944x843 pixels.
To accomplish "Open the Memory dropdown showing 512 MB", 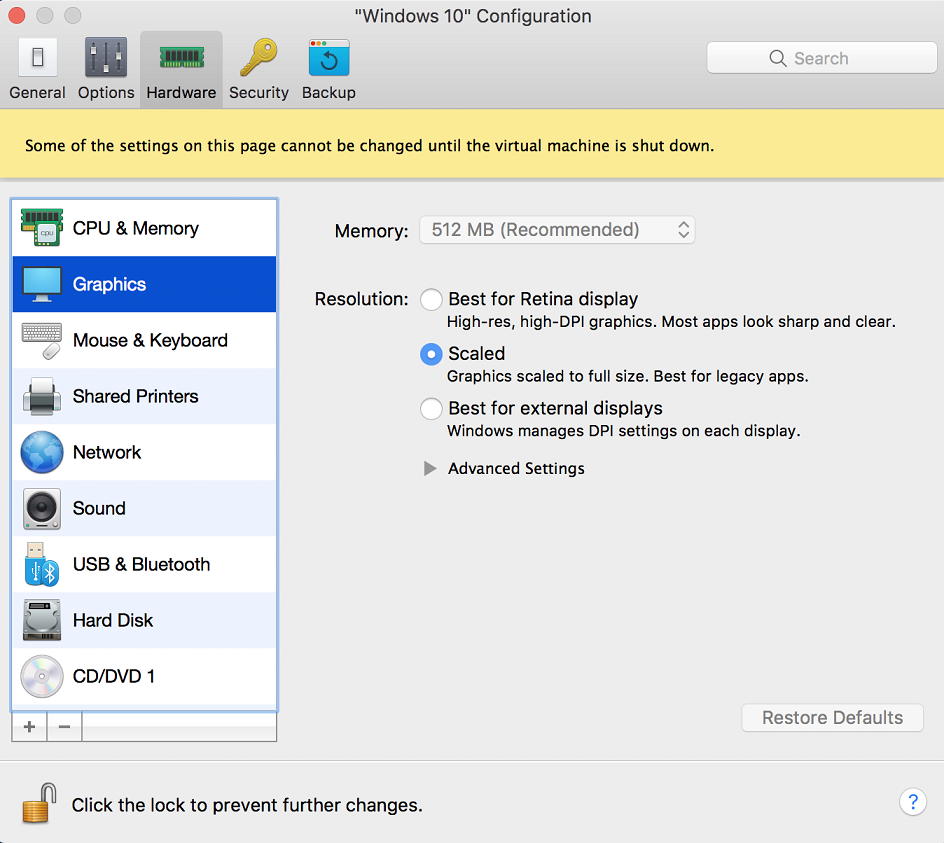I will [x=557, y=230].
